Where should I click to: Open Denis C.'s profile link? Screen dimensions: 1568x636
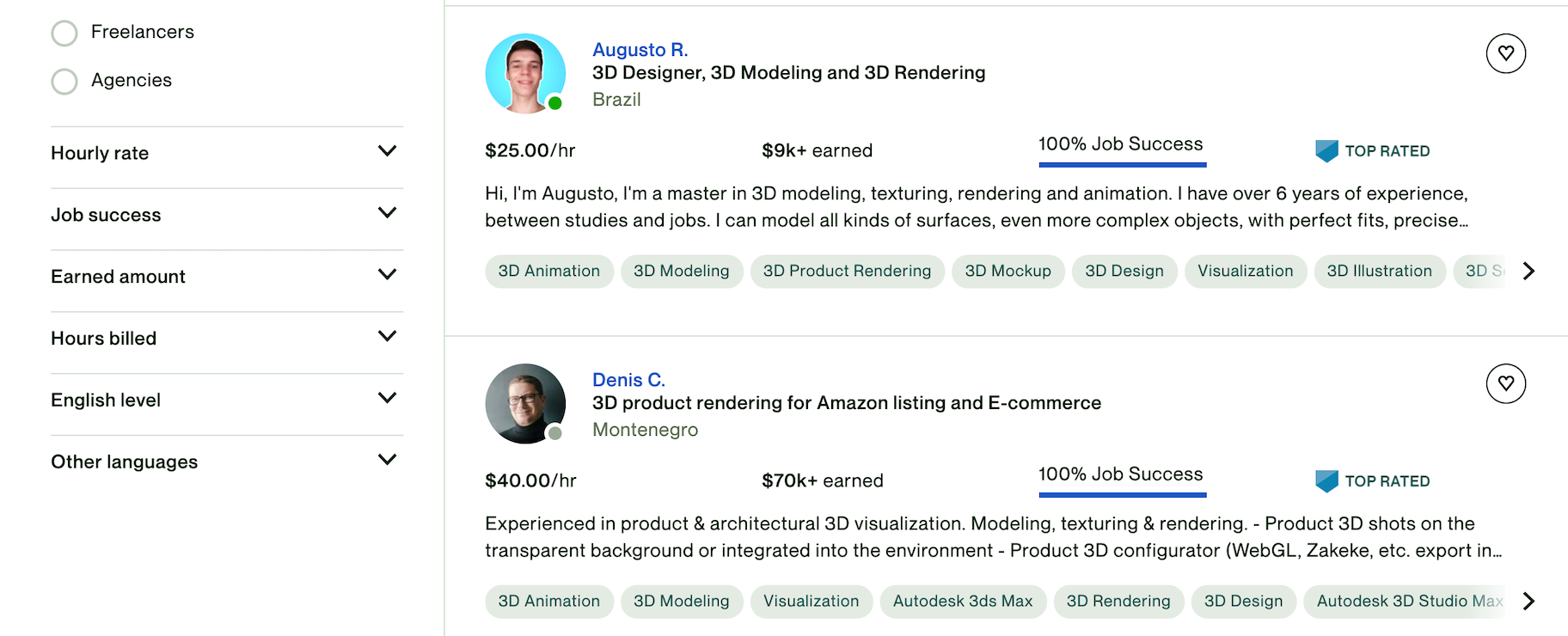click(x=628, y=380)
